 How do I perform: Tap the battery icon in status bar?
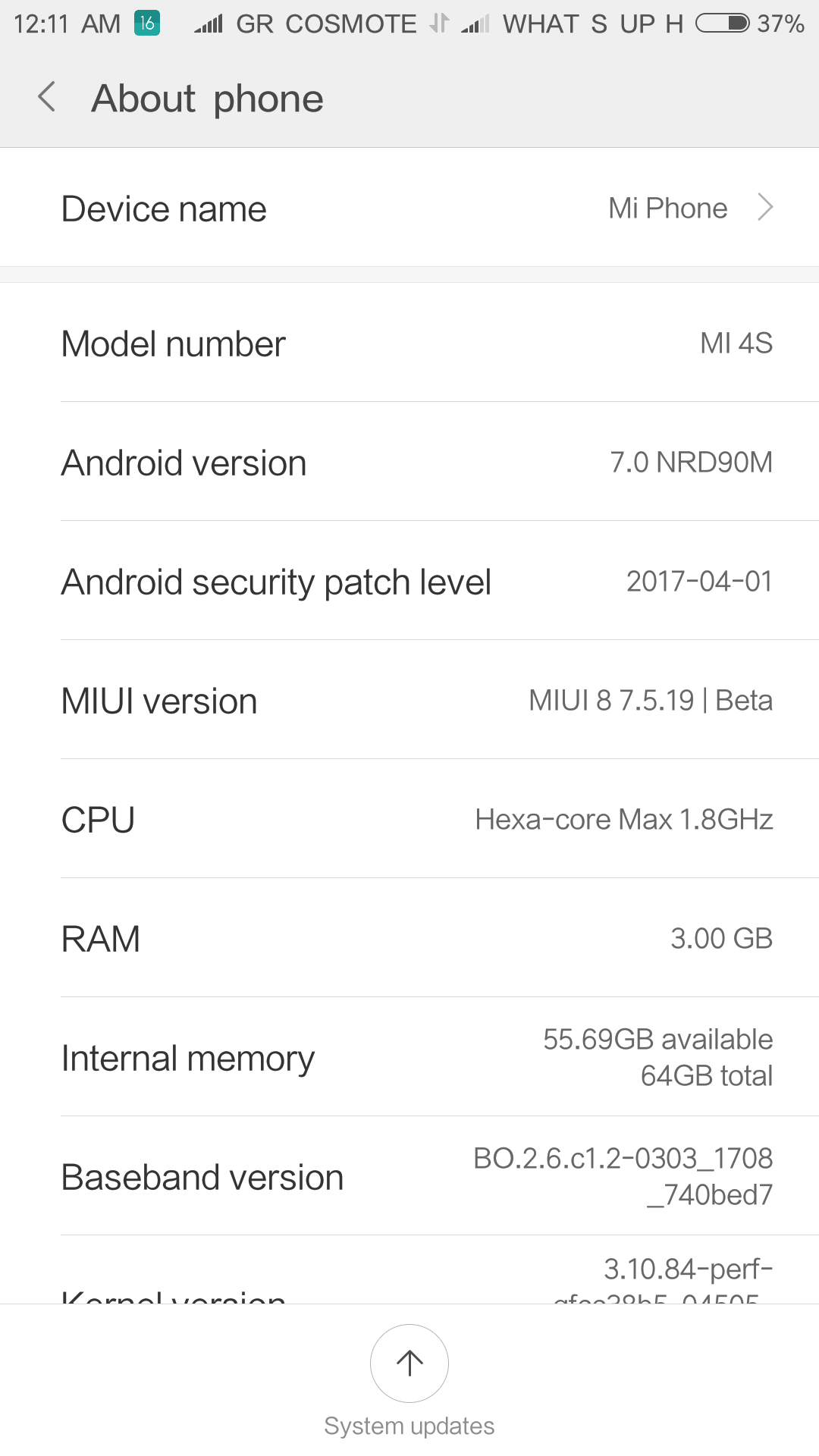(722, 24)
